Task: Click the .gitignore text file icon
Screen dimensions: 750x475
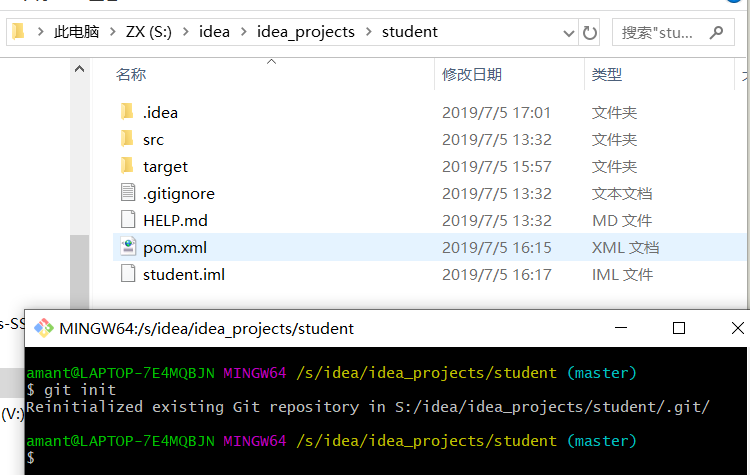Action: (126, 193)
